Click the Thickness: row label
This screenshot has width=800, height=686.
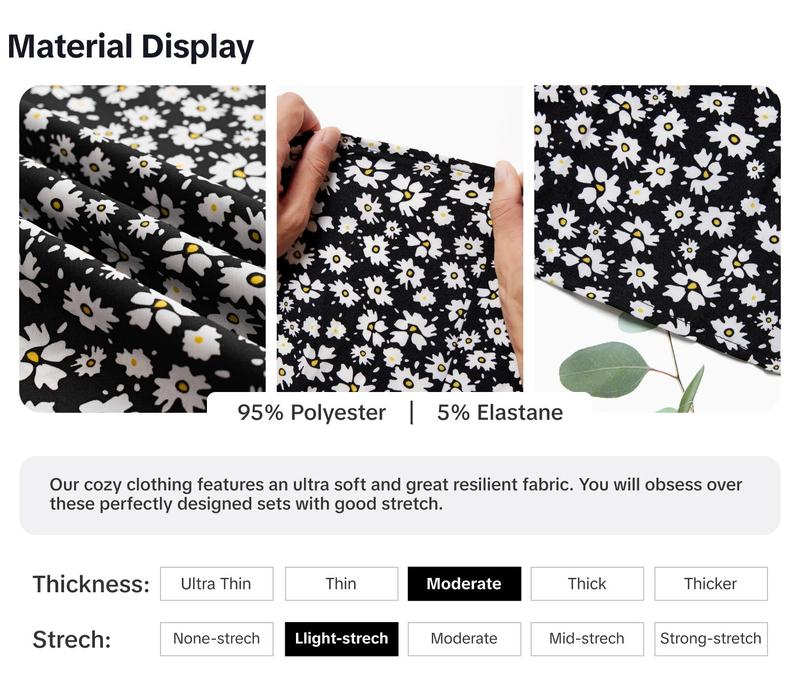(x=91, y=584)
